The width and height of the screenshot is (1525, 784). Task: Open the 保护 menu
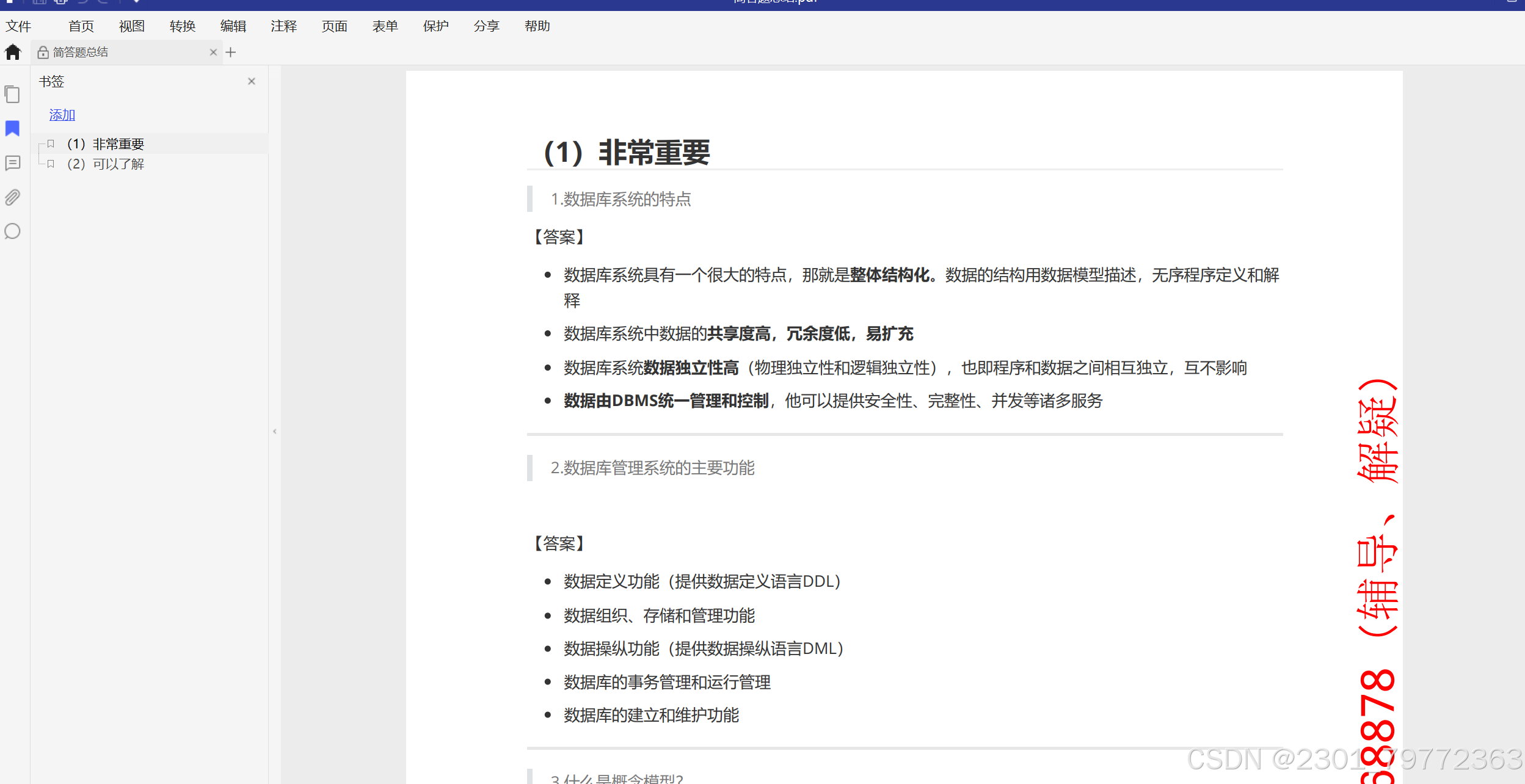pos(436,26)
